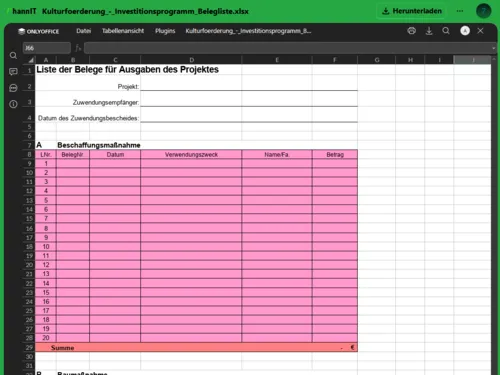Expand the formula bar with the arrow
Screen dimensions: 500x375
[494, 48]
